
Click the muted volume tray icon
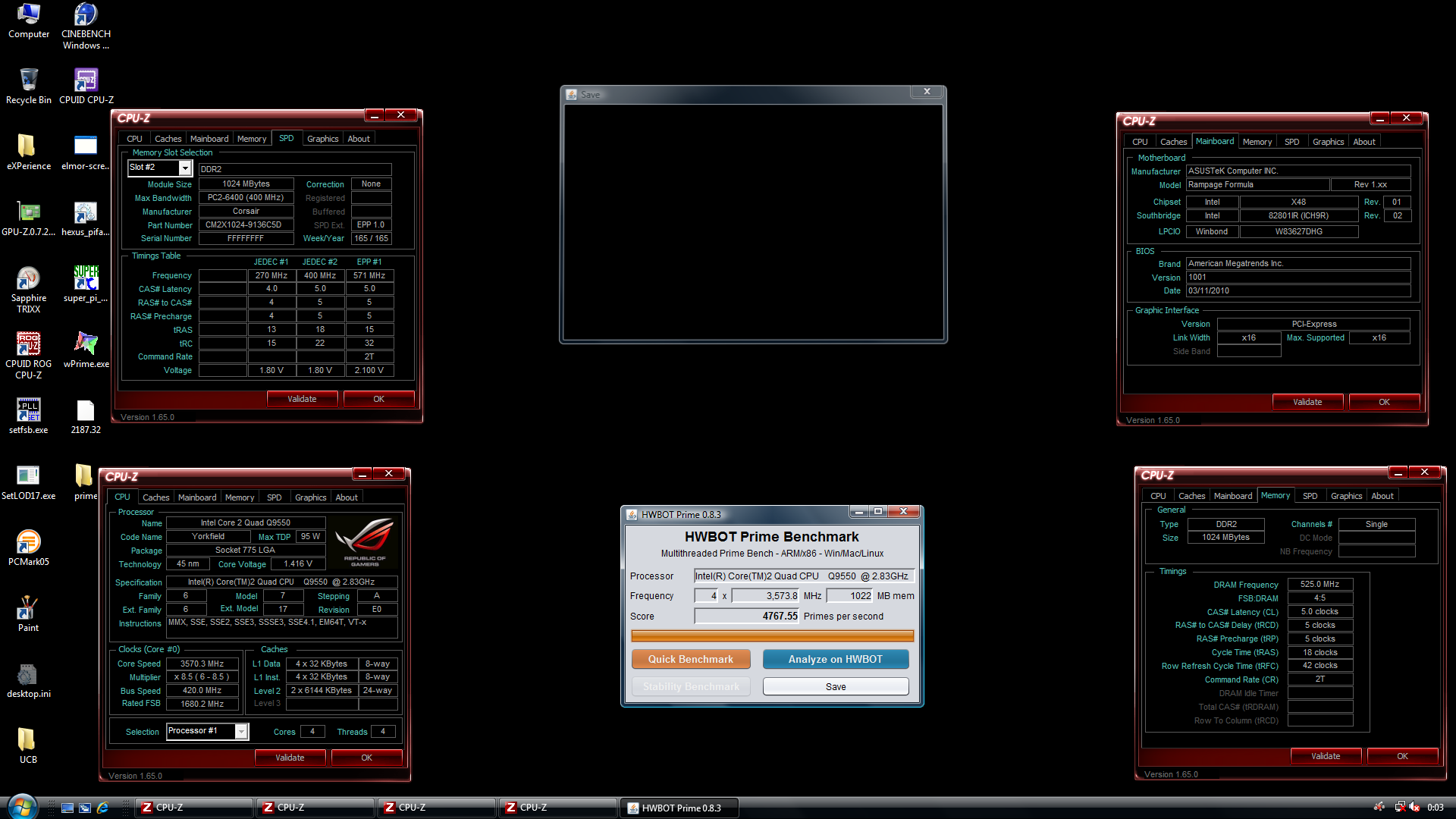point(1414,808)
